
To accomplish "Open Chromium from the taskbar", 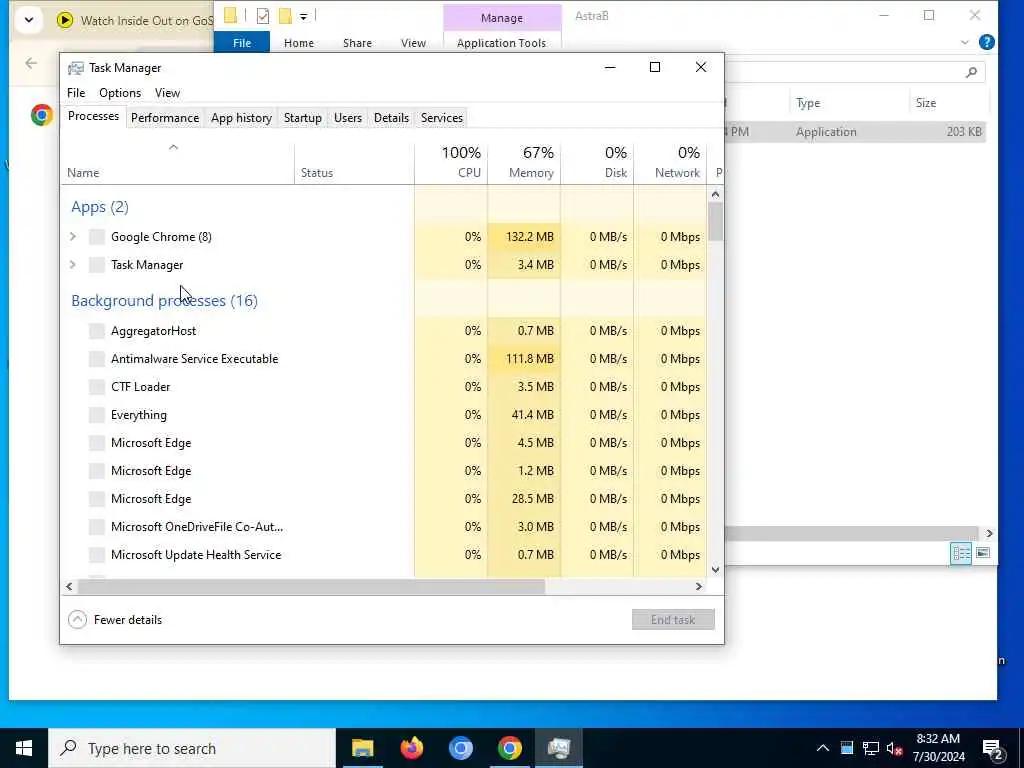I will (x=460, y=748).
